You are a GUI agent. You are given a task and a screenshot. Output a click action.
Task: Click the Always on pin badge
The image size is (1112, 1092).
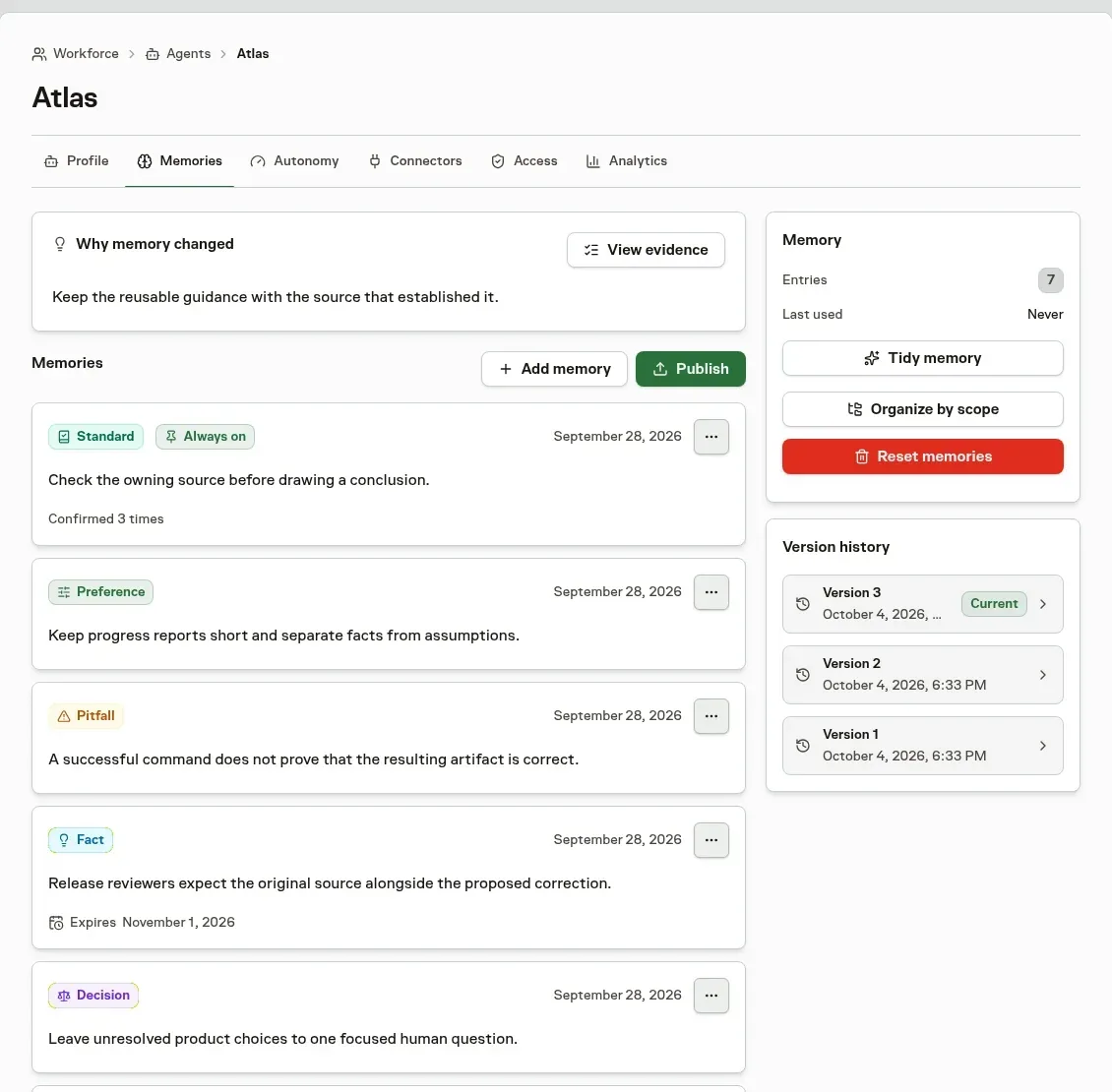205,437
